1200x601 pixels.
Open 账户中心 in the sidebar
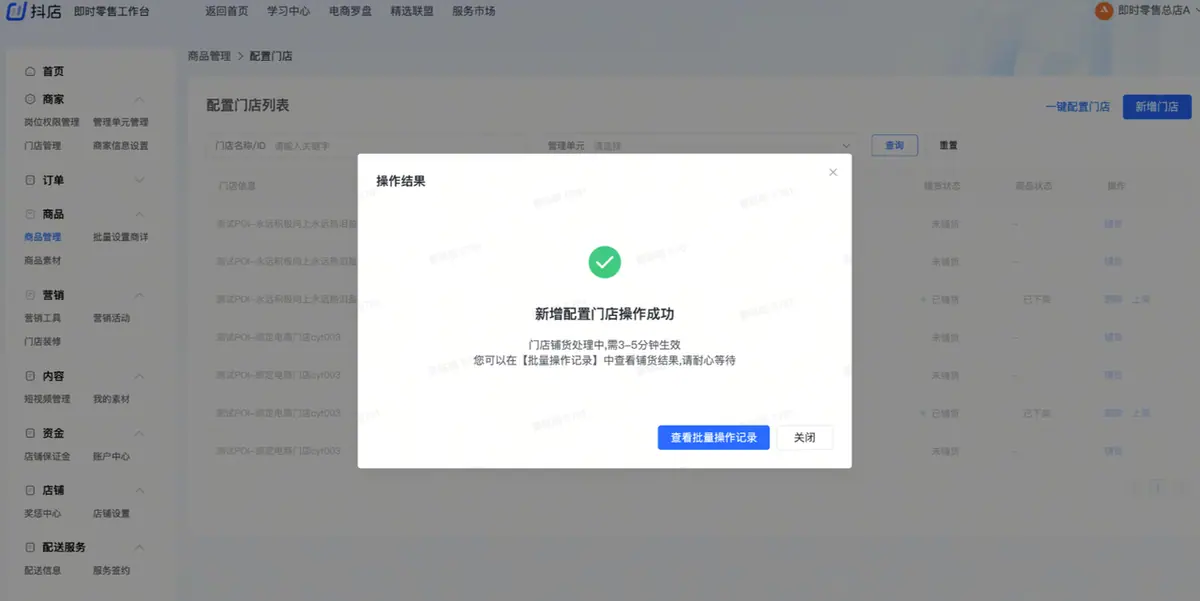coord(111,456)
